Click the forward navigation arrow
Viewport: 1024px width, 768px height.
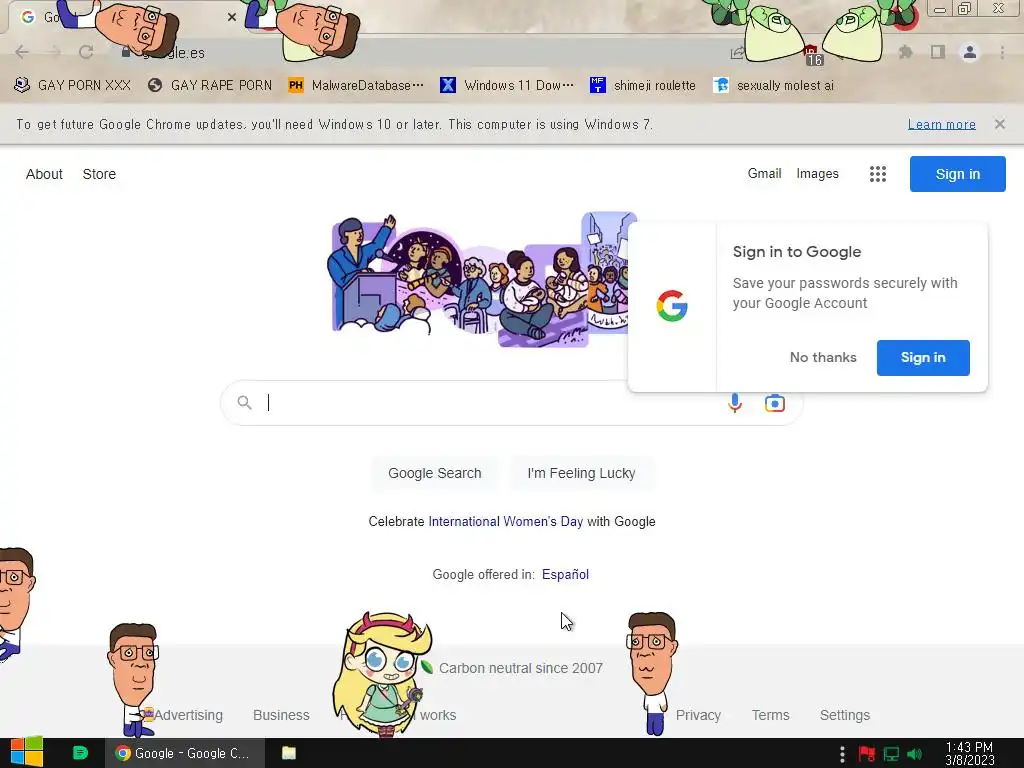click(x=54, y=52)
